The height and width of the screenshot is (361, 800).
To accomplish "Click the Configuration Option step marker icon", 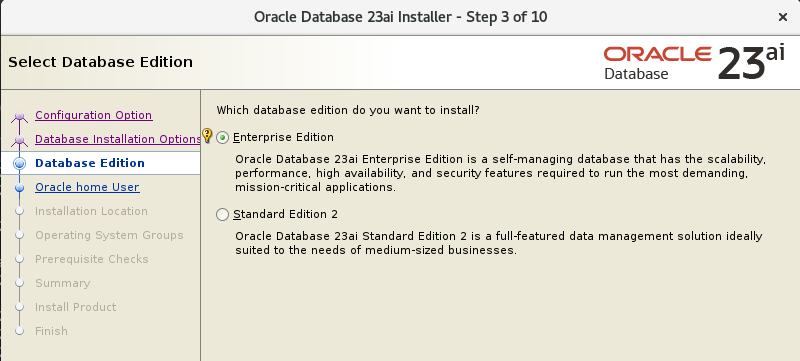I will pos(19,116).
